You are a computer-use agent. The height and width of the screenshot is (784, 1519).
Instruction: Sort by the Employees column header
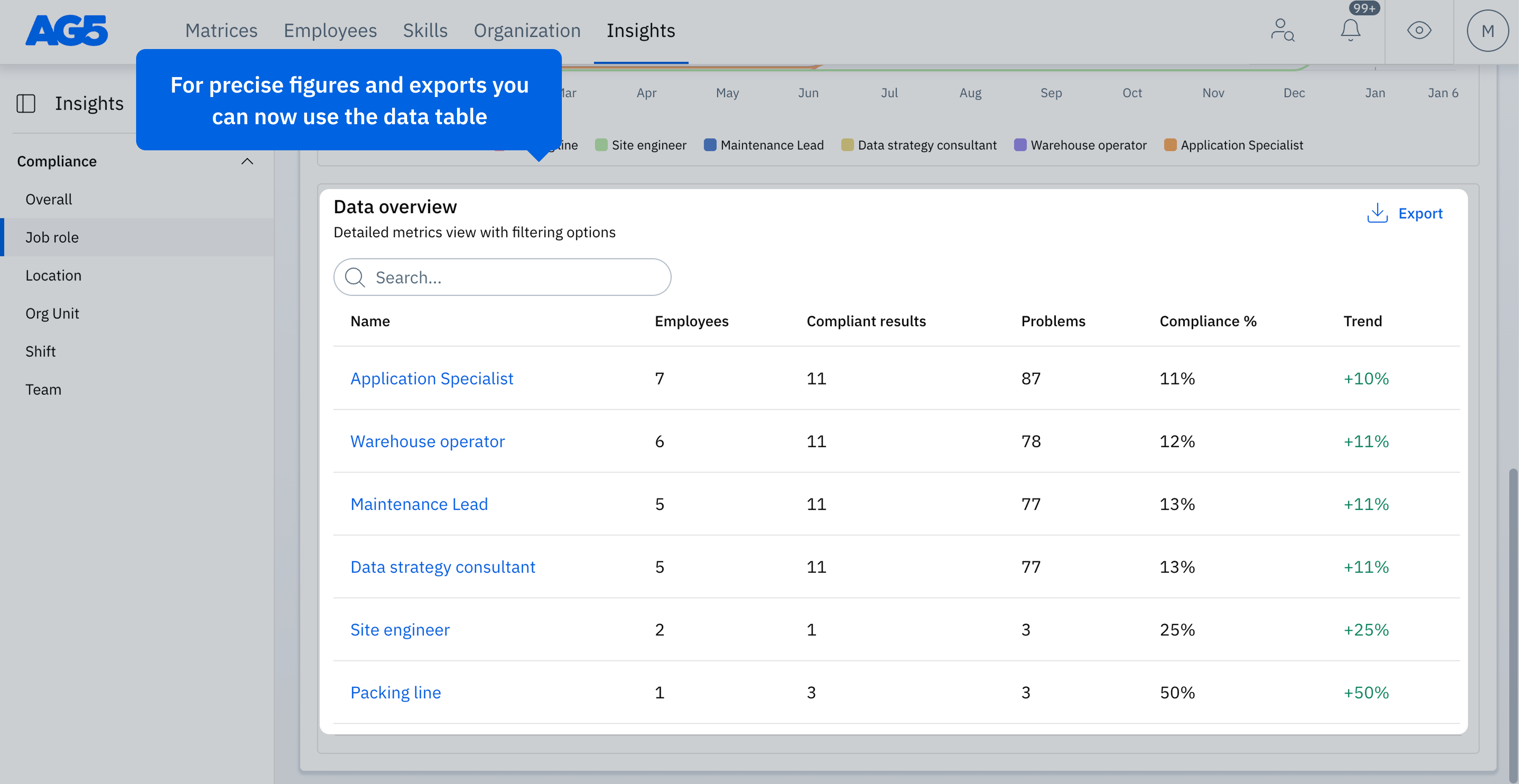691,321
